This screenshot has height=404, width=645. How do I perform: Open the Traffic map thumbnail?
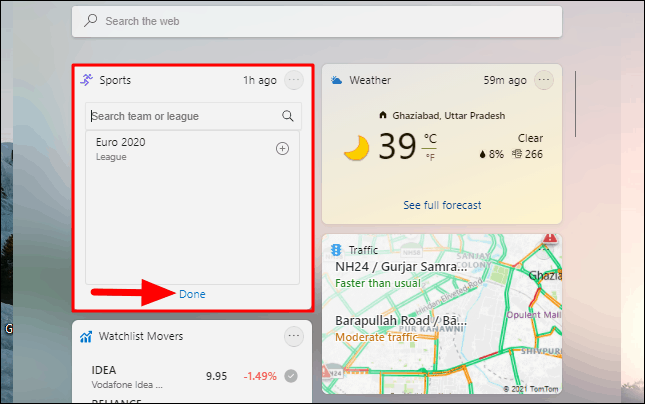pyautogui.click(x=442, y=314)
